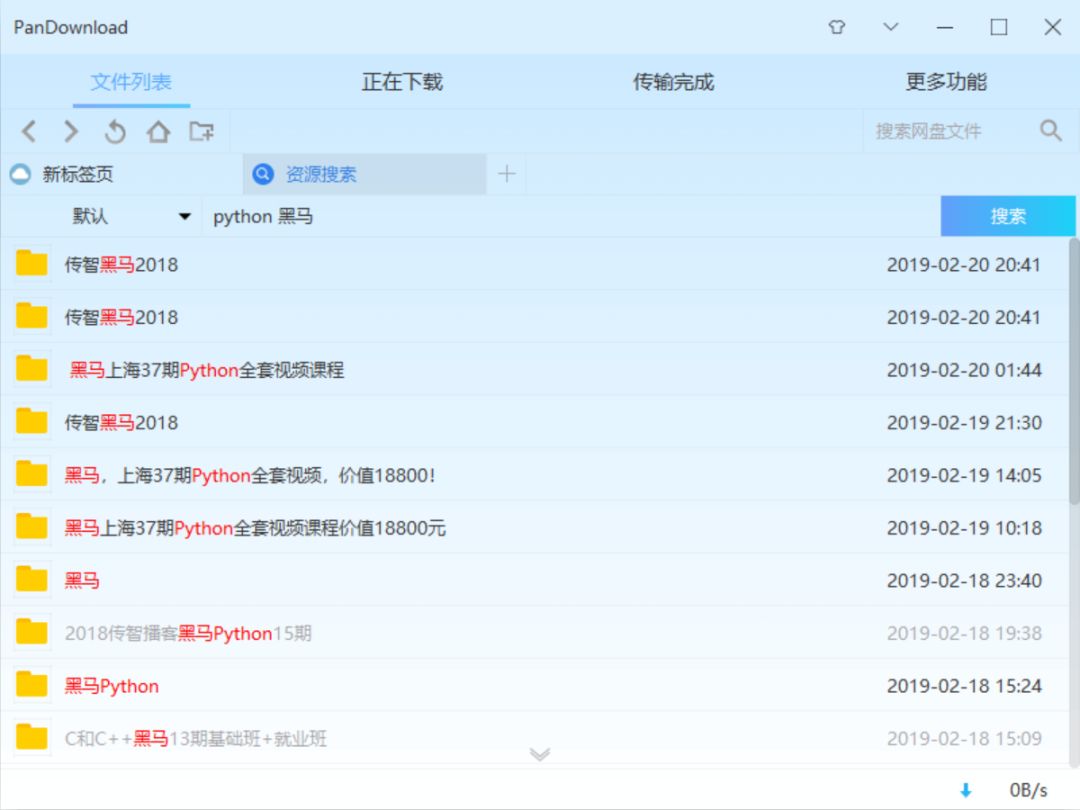Select the 新标签页 tab
Image resolution: width=1080 pixels, height=810 pixels.
(121, 174)
